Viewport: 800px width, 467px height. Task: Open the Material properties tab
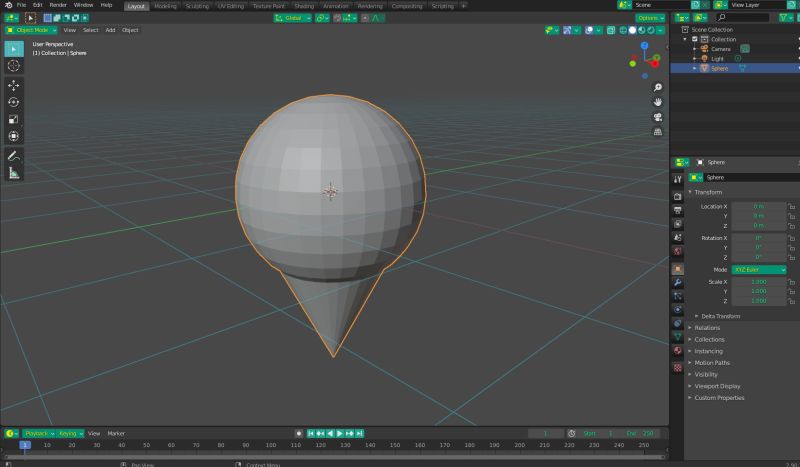point(678,351)
